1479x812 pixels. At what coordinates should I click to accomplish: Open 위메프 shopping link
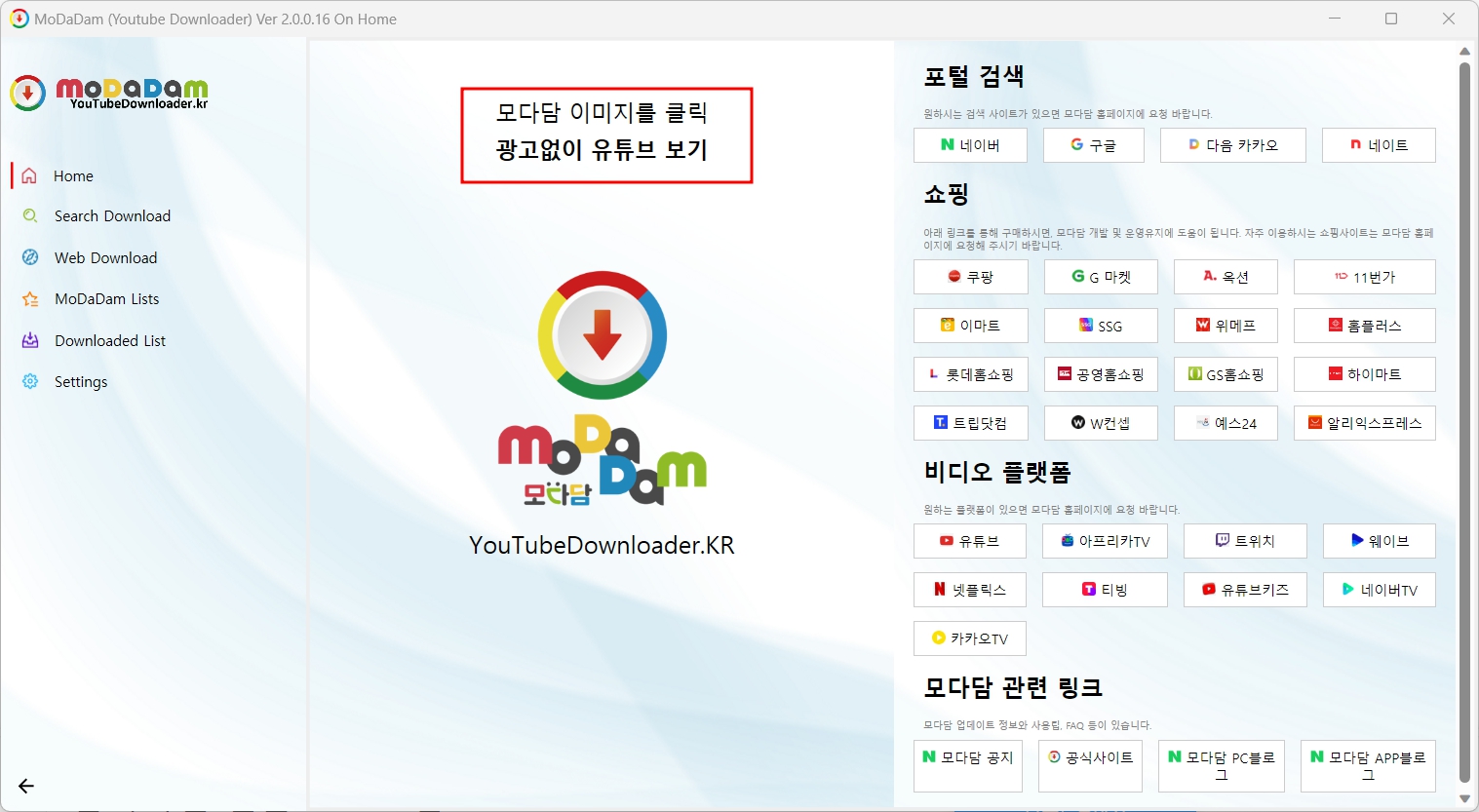(x=1226, y=326)
